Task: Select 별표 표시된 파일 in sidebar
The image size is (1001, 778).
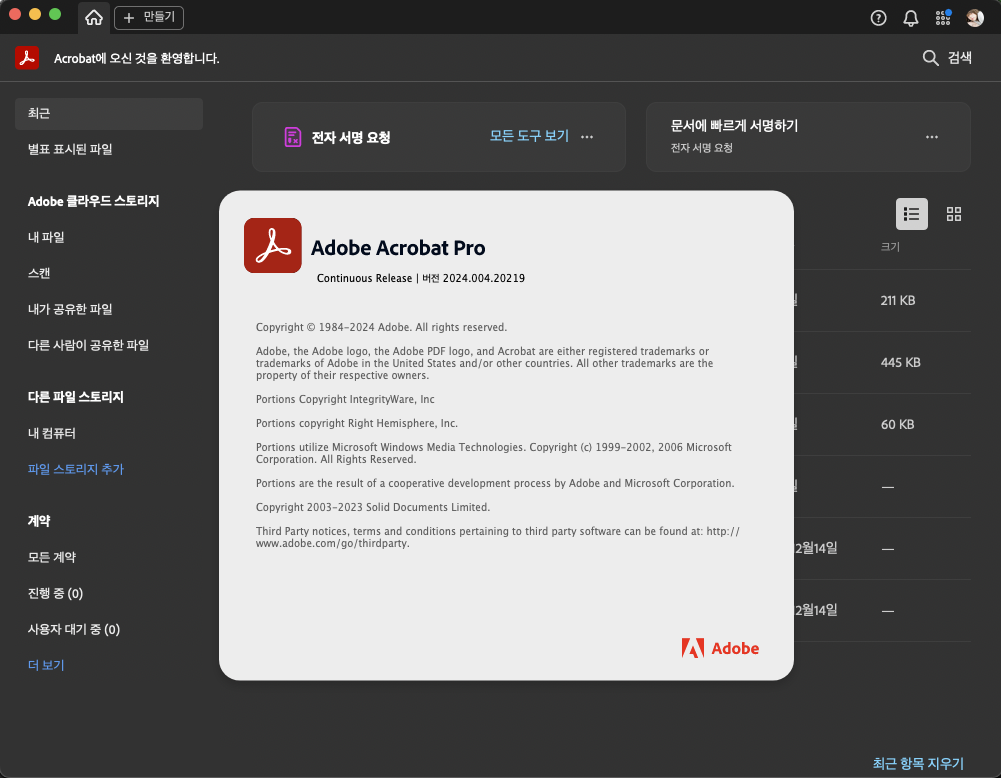Action: click(70, 149)
